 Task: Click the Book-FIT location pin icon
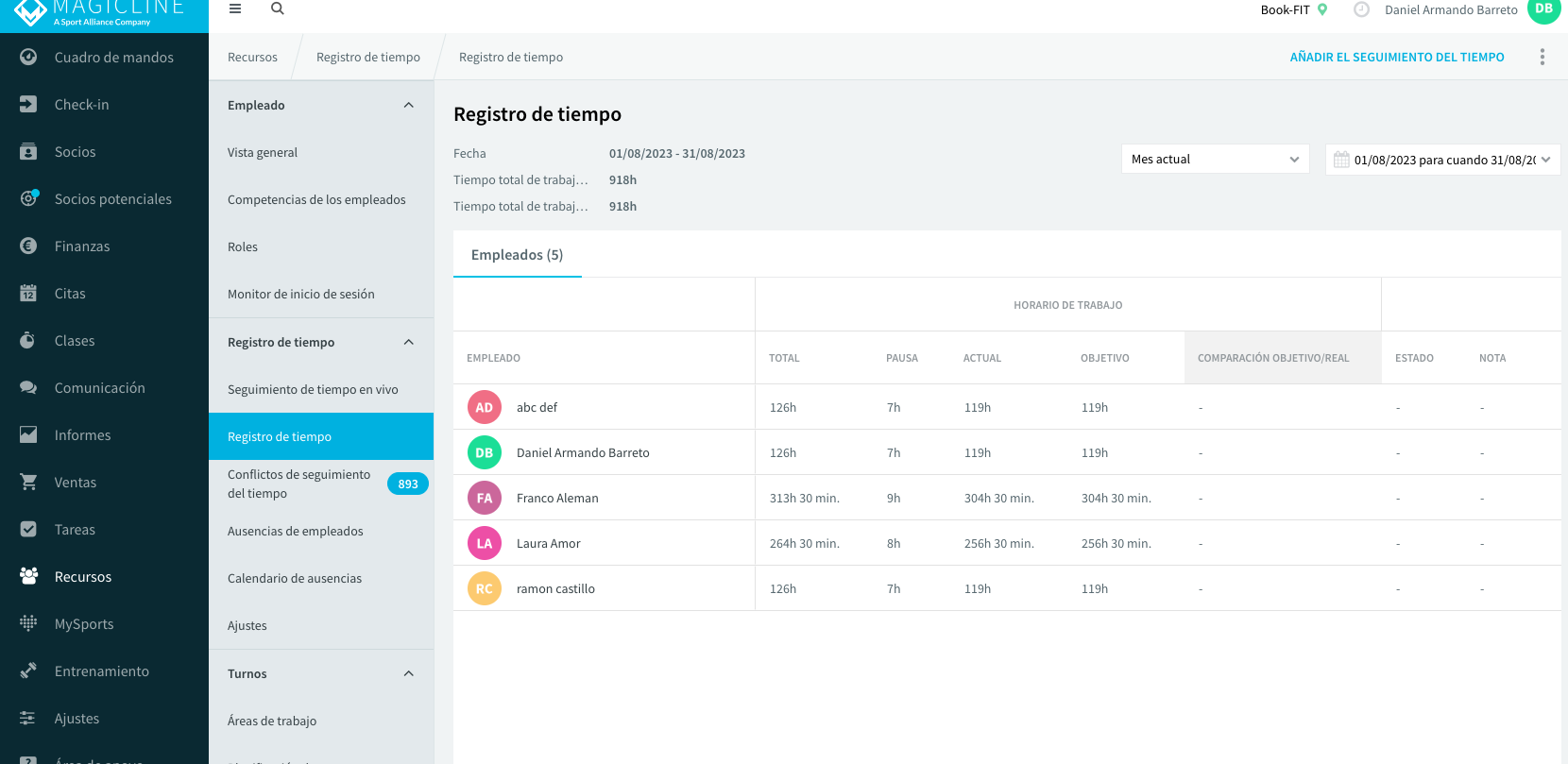pos(1322,9)
